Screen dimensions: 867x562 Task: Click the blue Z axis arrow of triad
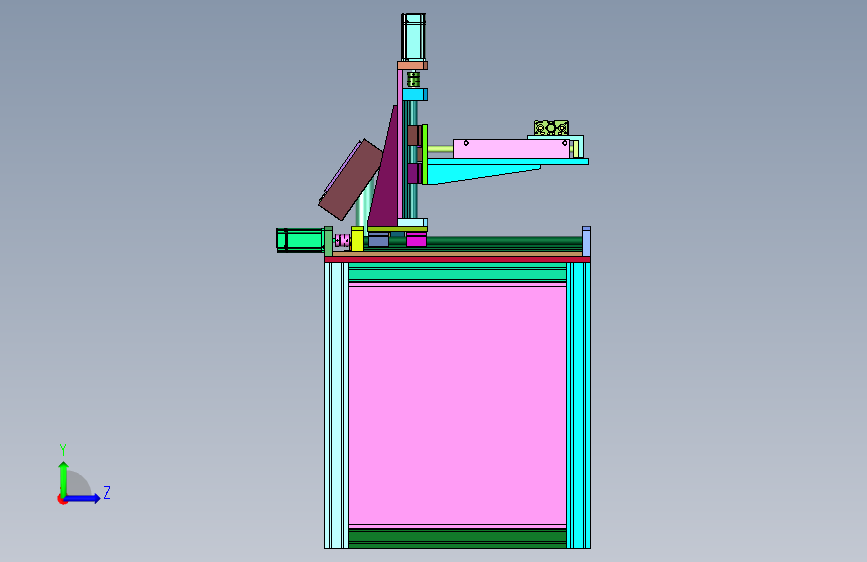point(83,498)
